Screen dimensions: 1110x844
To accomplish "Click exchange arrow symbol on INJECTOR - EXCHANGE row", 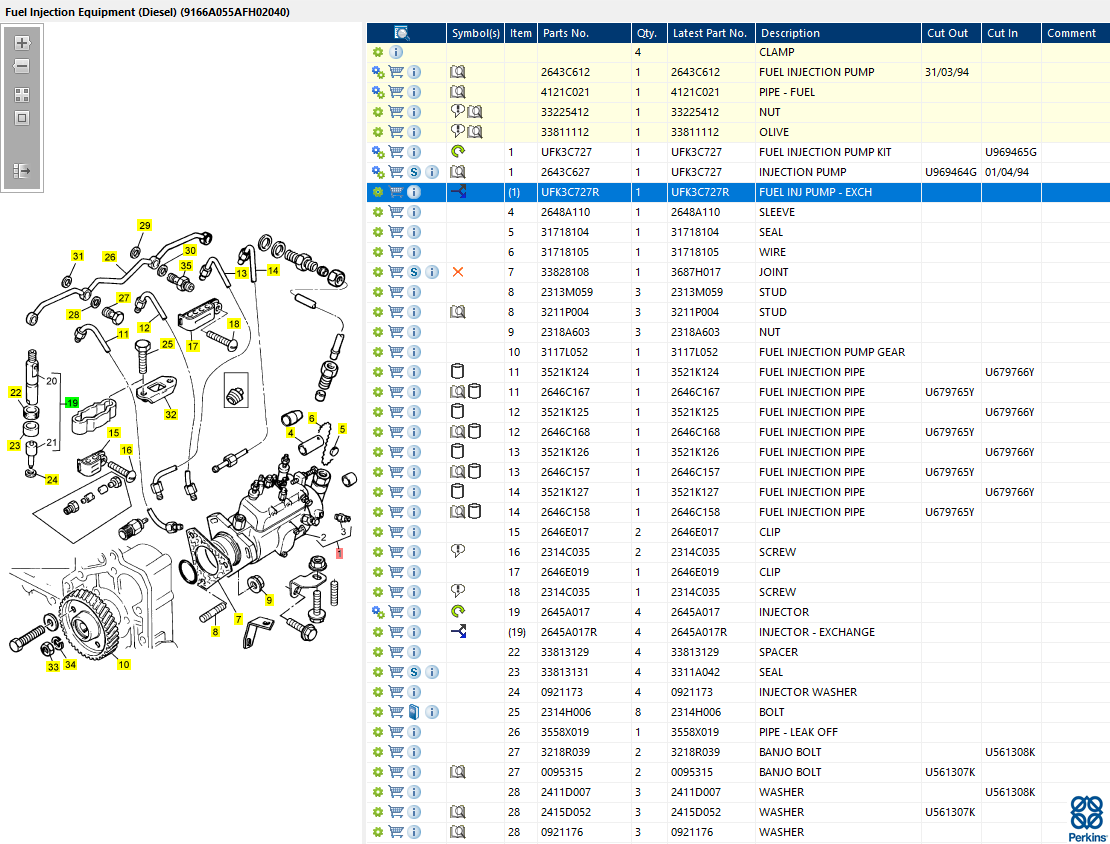I will [x=459, y=632].
